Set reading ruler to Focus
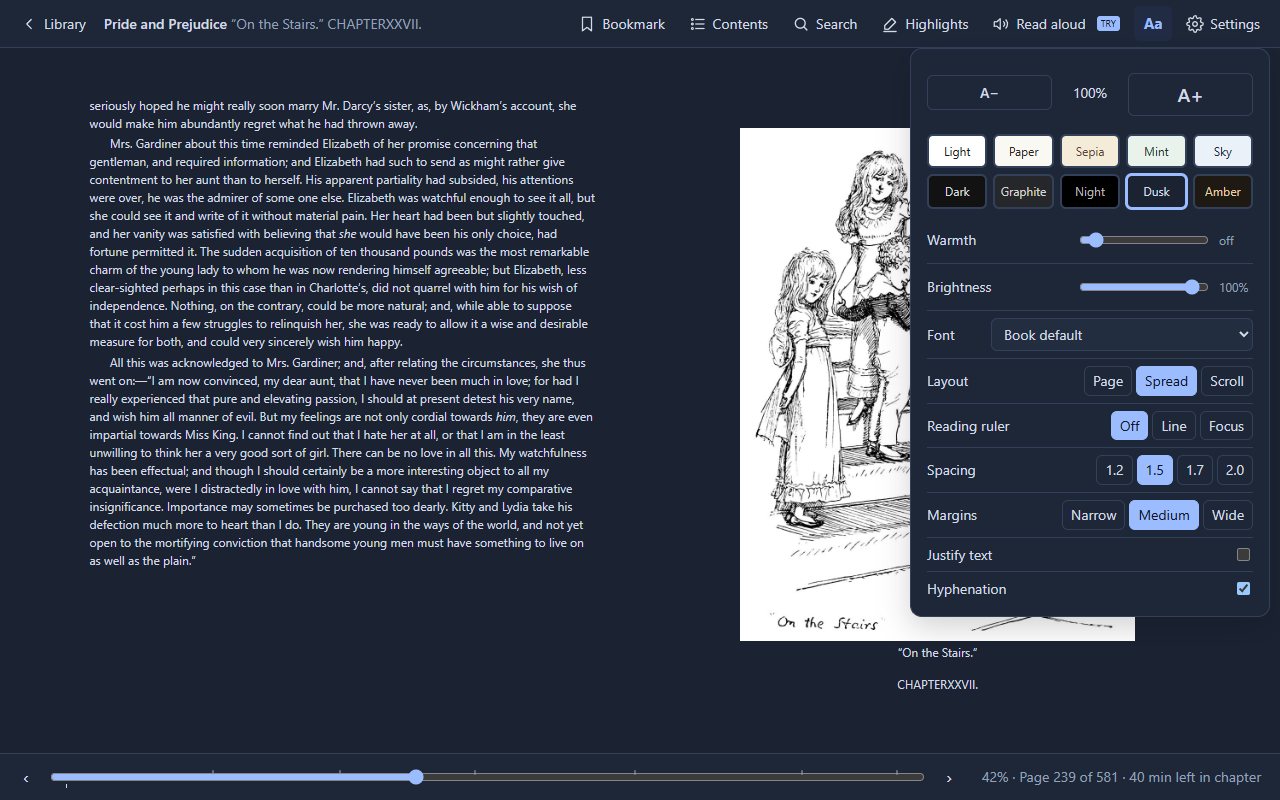1280x800 pixels. click(1226, 426)
